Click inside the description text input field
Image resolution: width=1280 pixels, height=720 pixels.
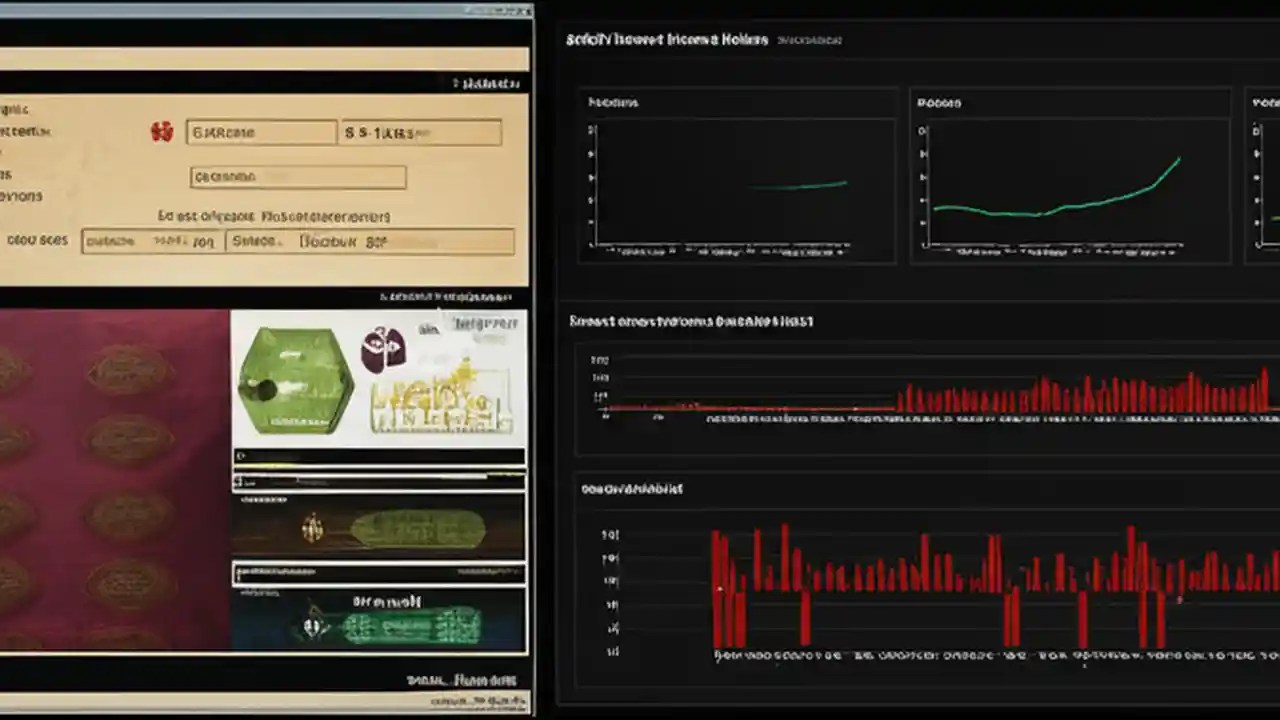(297, 176)
